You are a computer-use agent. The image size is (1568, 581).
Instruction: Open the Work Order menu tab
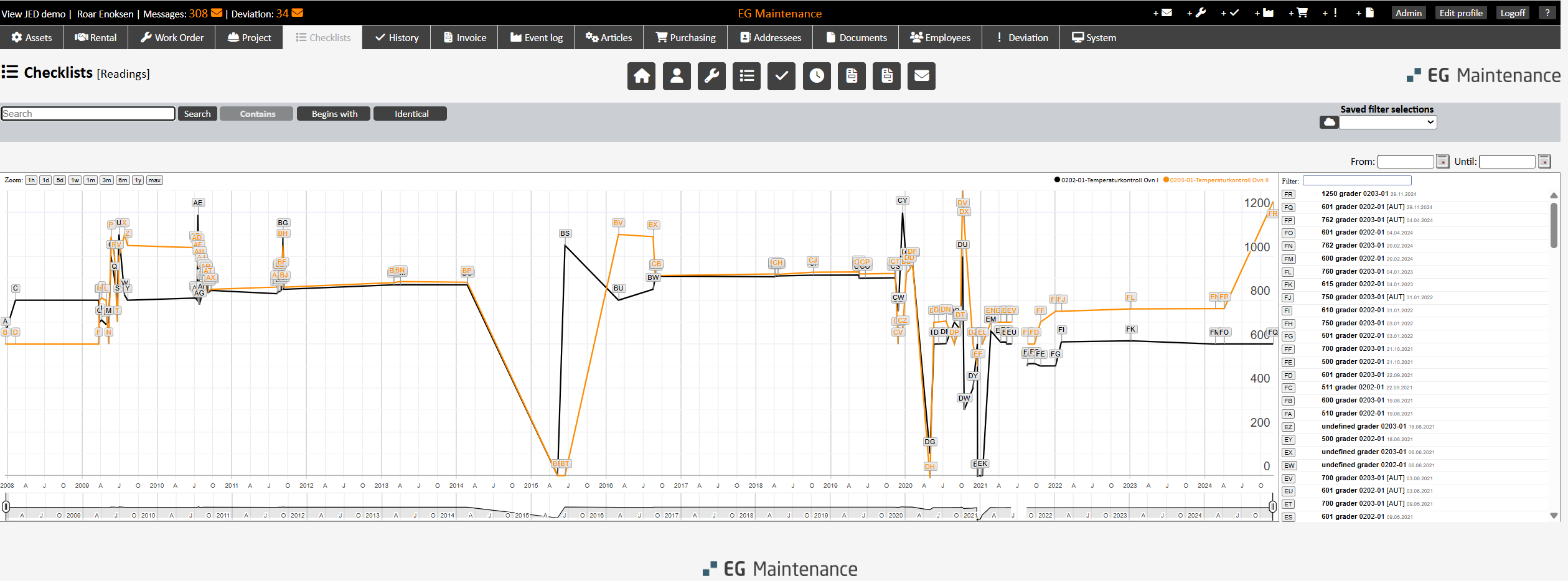point(172,37)
